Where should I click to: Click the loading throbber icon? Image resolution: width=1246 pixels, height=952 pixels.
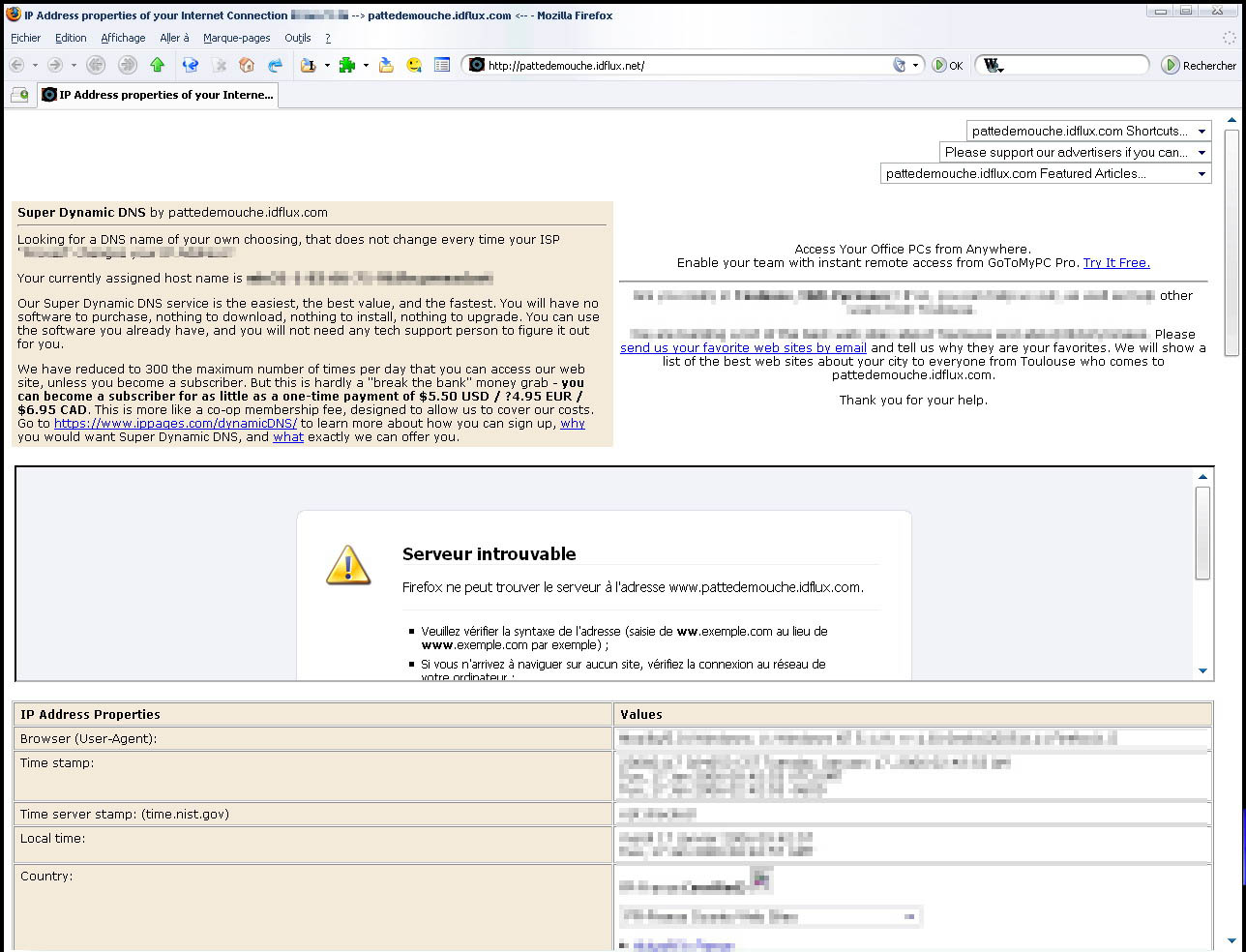[1230, 38]
